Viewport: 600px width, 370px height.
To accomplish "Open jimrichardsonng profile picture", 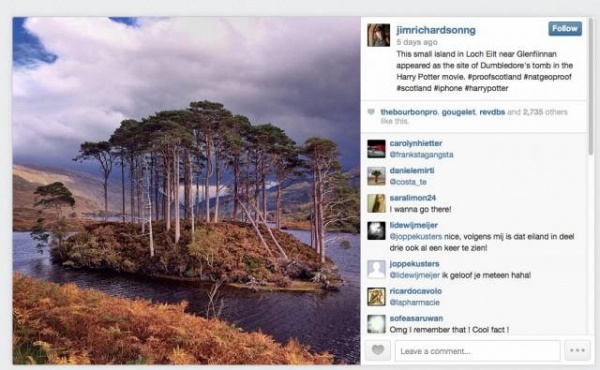I will [x=378, y=35].
